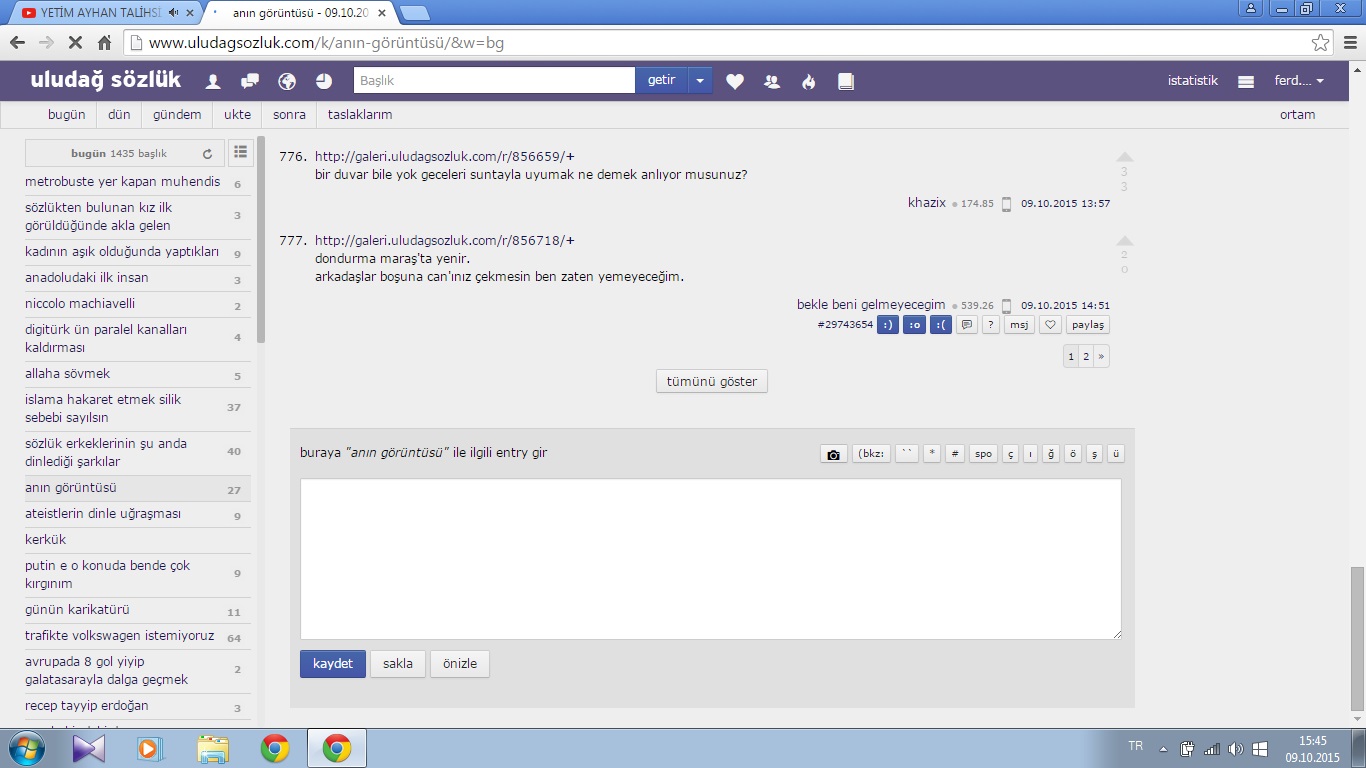Open the ferd.... user dropdown menu
Screen dimensions: 1366x768
pyautogui.click(x=1299, y=81)
